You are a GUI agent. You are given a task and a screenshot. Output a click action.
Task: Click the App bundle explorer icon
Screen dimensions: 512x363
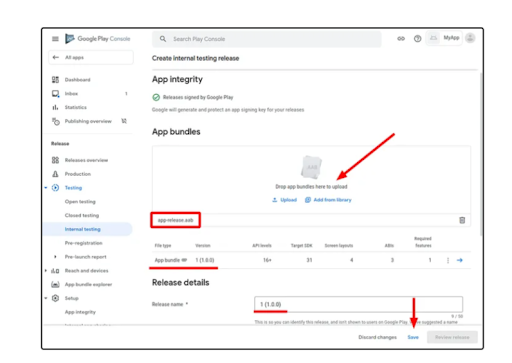pos(55,284)
